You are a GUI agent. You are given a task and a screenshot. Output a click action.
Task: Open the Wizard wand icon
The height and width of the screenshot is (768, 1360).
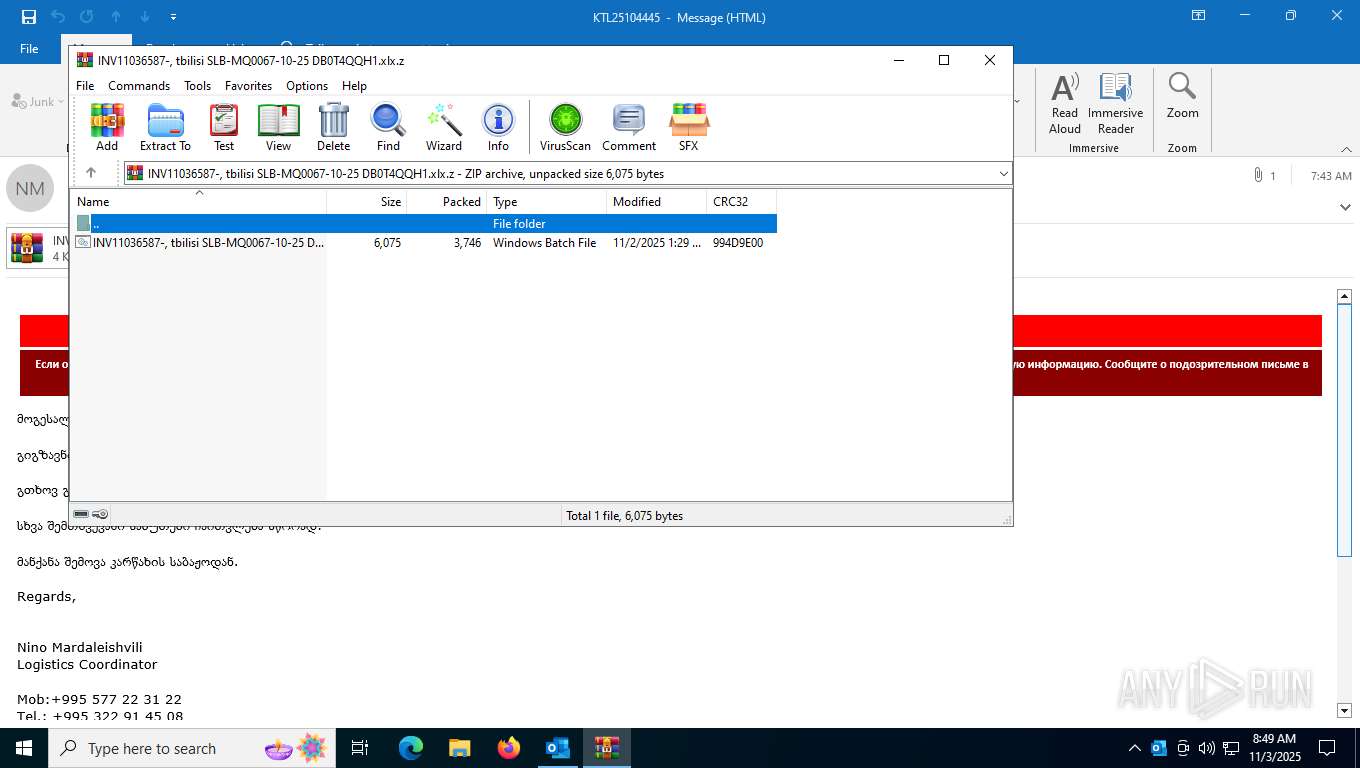443,127
